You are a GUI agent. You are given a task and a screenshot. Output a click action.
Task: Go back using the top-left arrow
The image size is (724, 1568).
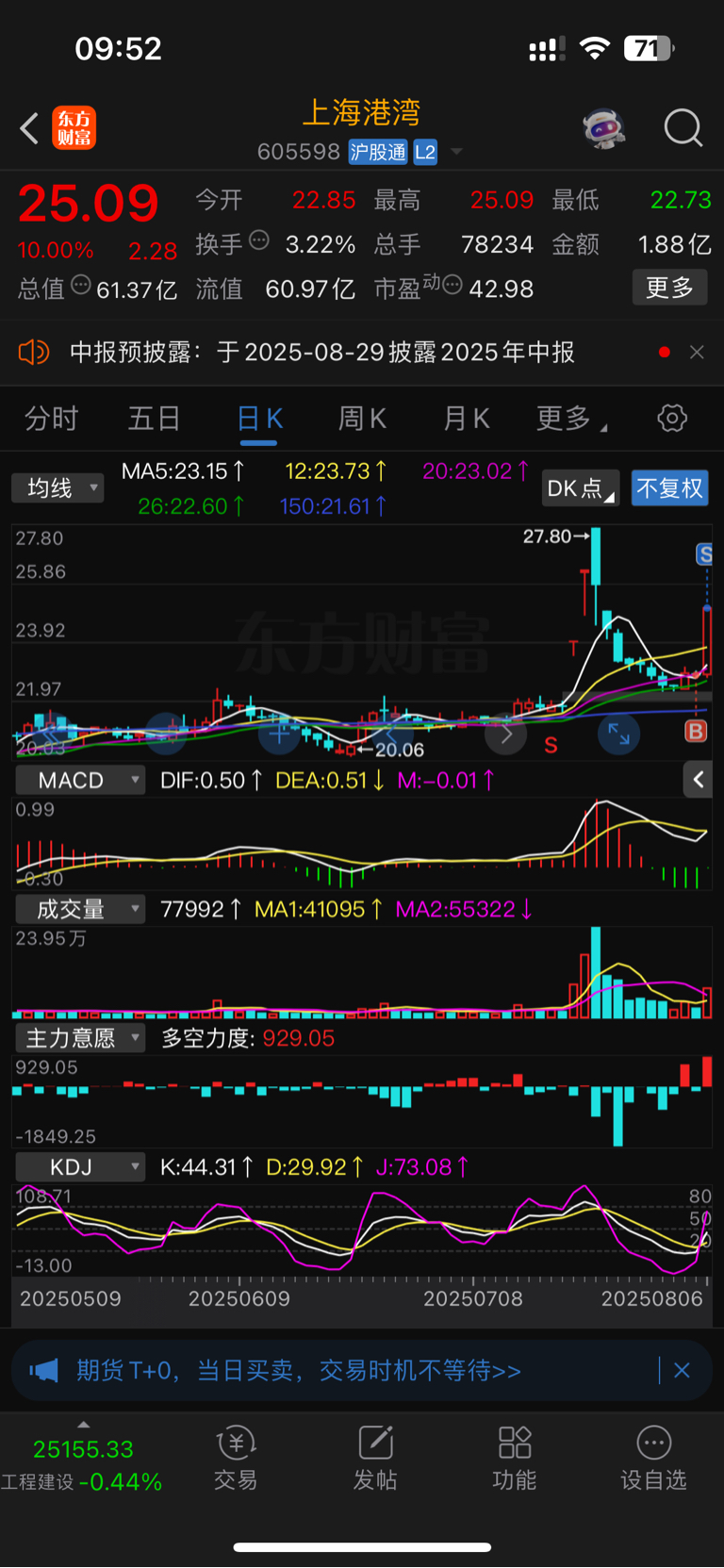tap(29, 128)
